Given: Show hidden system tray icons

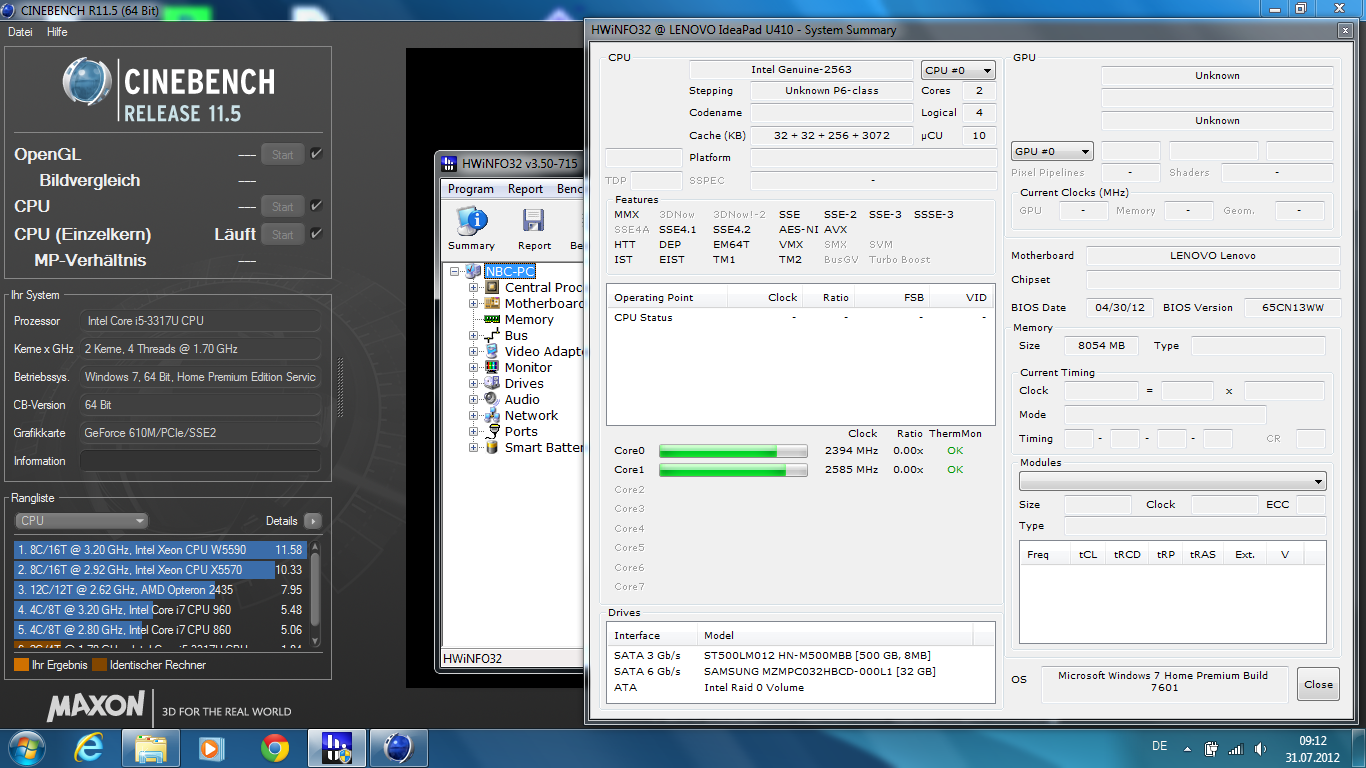Looking at the screenshot, I should pyautogui.click(x=1188, y=748).
